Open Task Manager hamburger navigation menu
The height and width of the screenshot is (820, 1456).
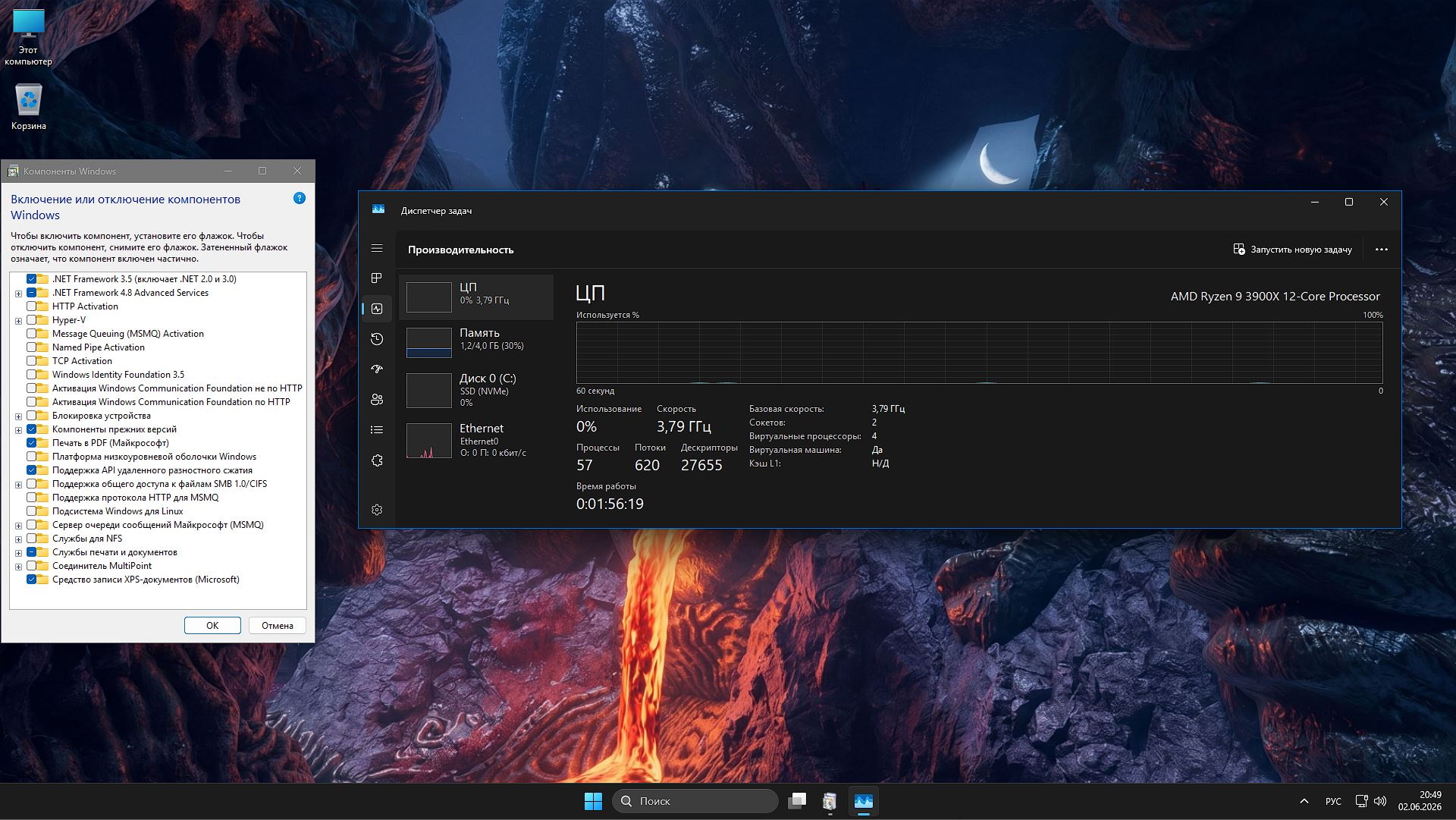[x=377, y=248]
